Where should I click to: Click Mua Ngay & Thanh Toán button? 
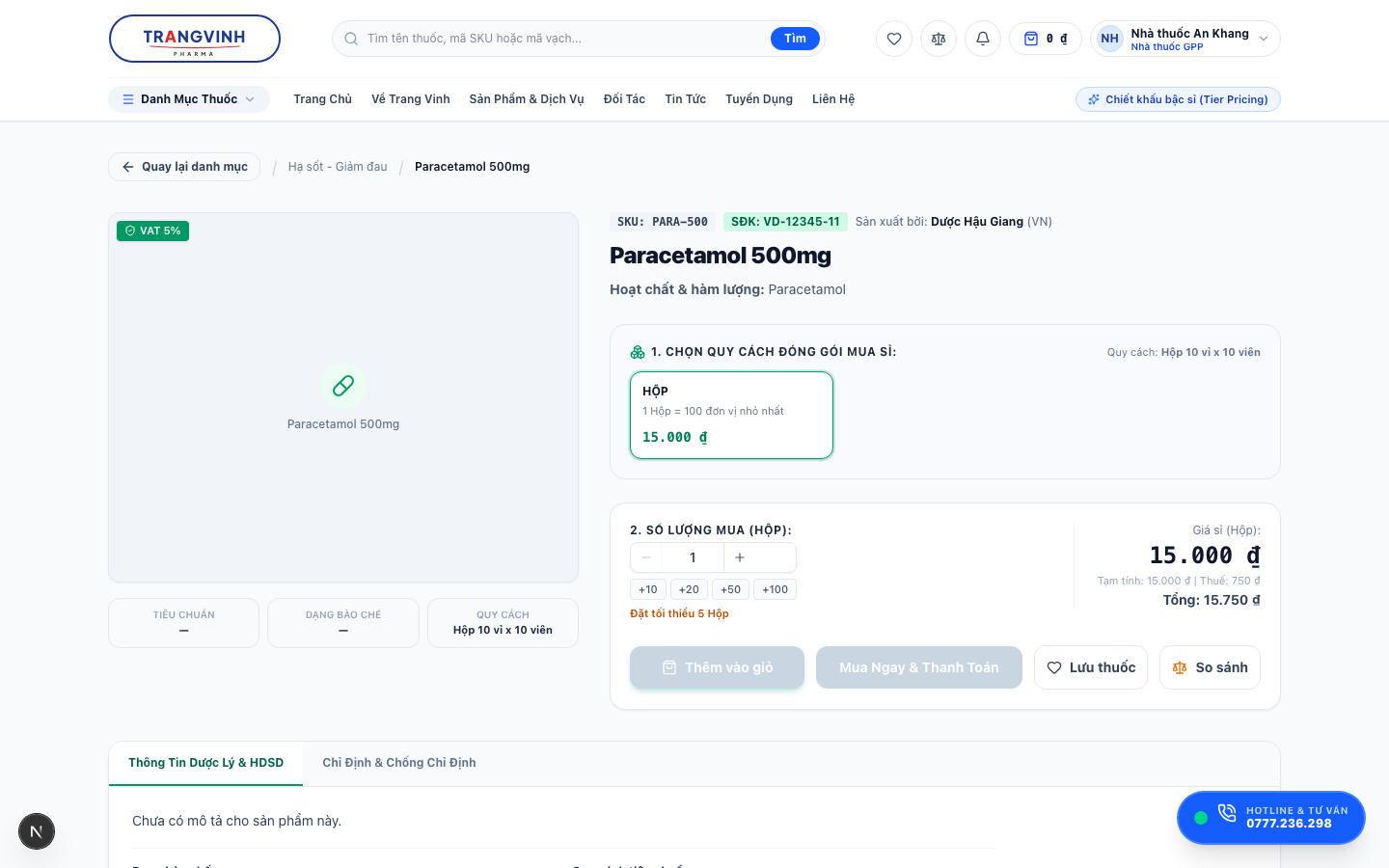click(919, 667)
